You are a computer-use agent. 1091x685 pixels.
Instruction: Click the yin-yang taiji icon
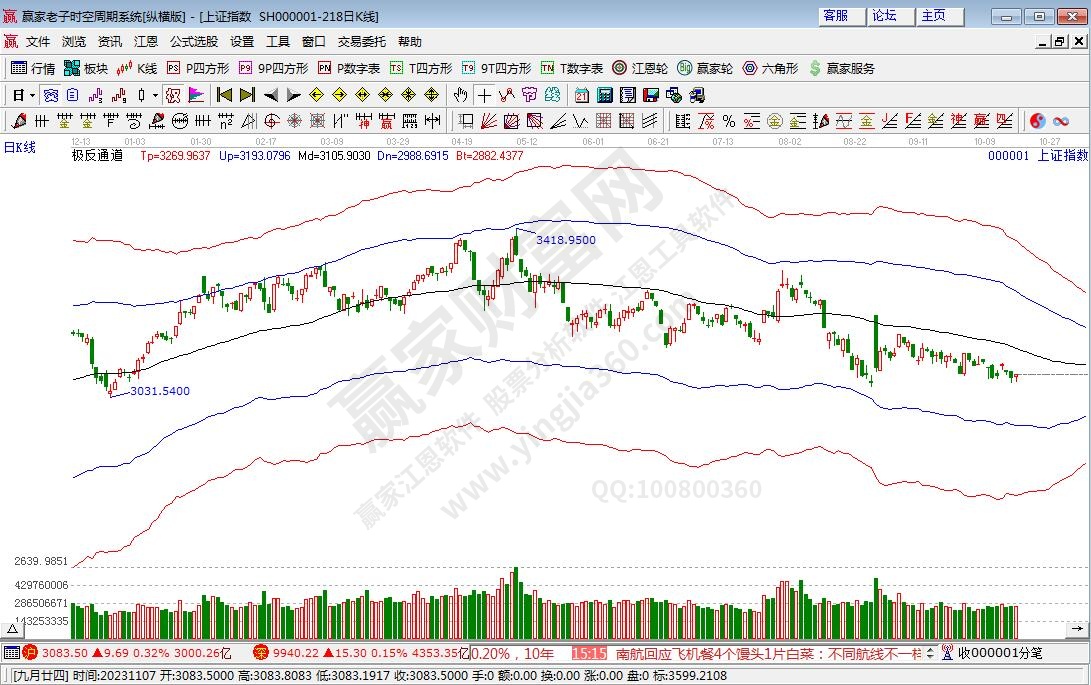pos(1038,121)
